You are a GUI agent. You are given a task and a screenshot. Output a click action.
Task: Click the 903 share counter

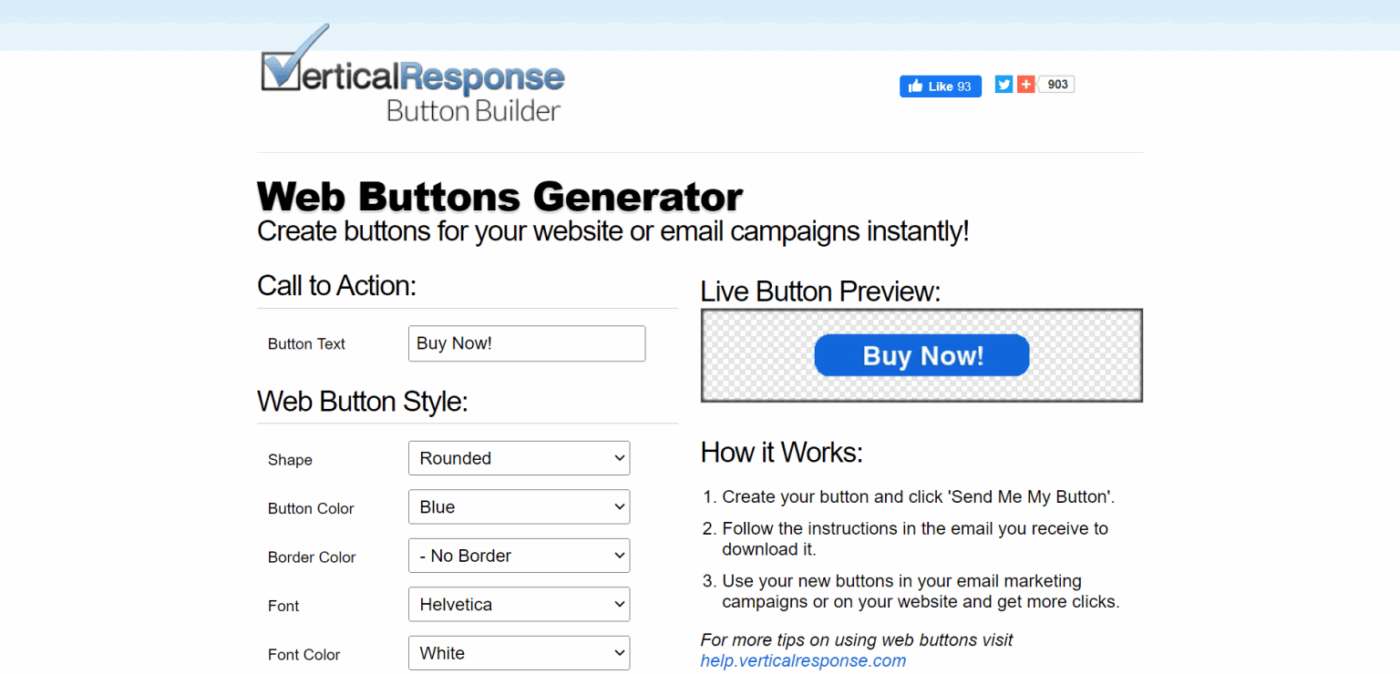pos(1057,85)
